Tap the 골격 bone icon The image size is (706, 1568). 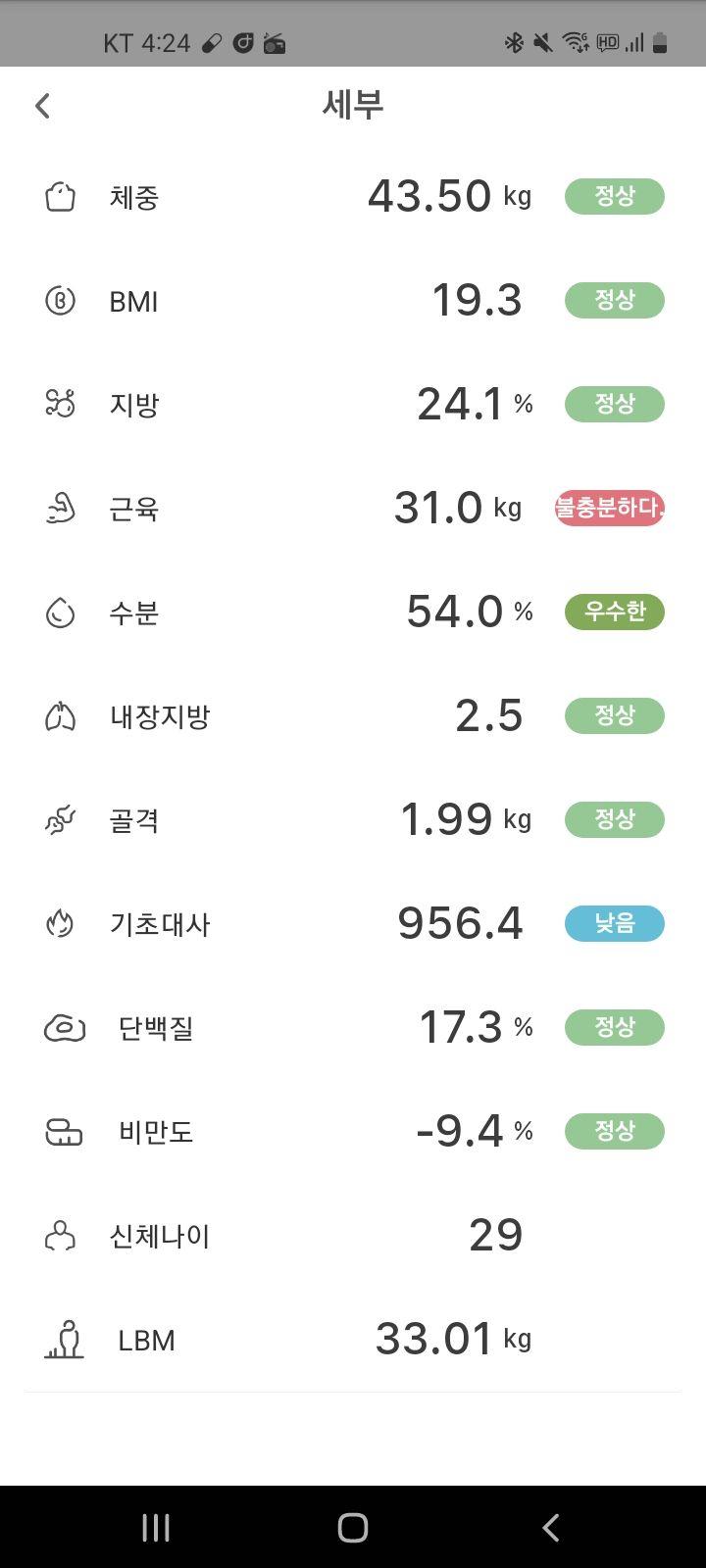tap(61, 820)
